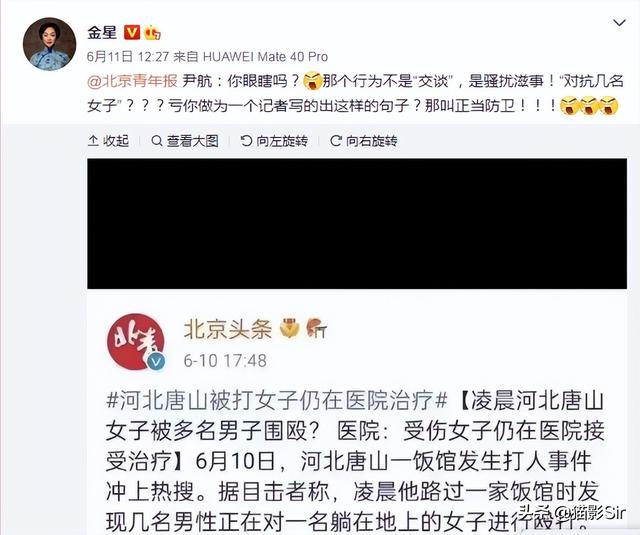Open the 北京头条 red logo avatar
Viewport: 640px width, 535px height.
coord(136,342)
